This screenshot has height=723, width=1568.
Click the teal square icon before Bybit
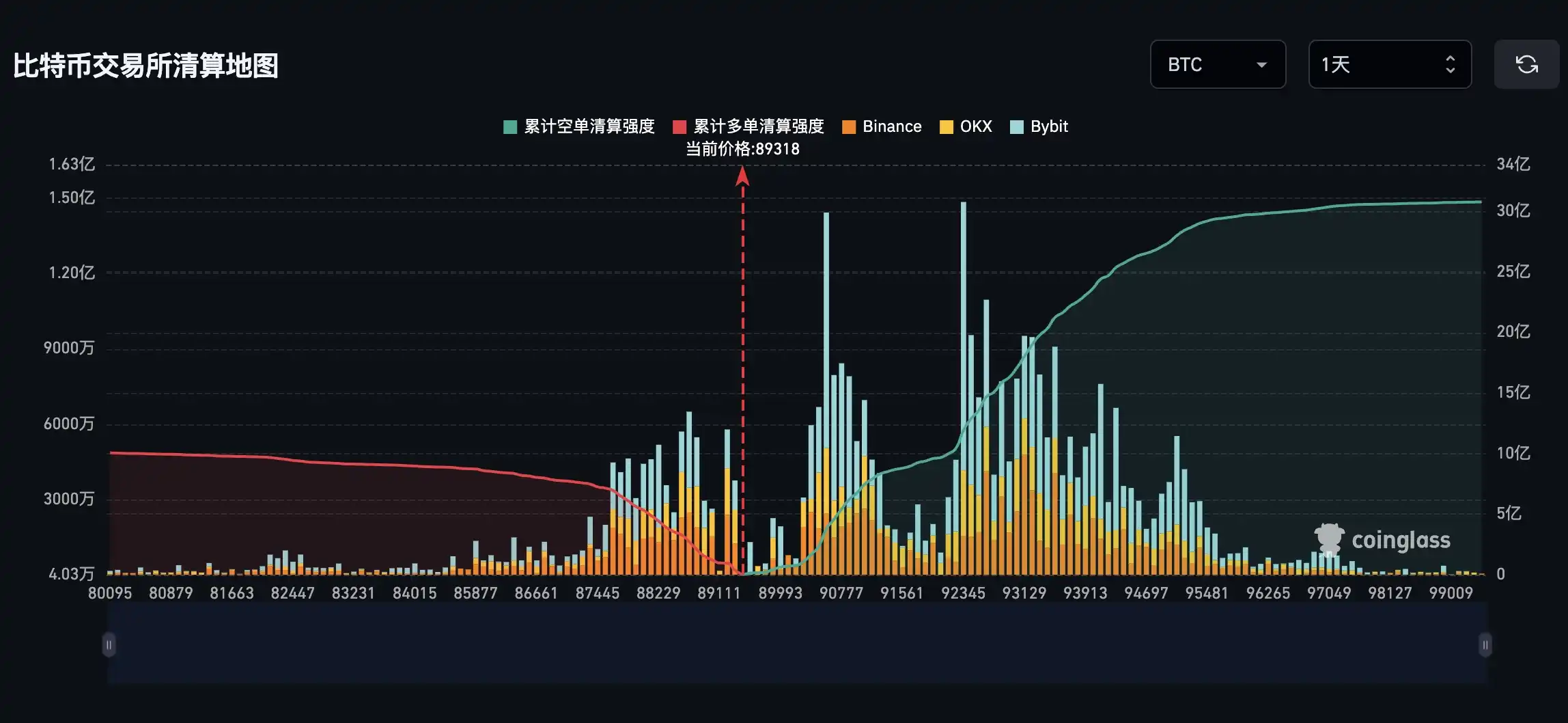(1016, 126)
